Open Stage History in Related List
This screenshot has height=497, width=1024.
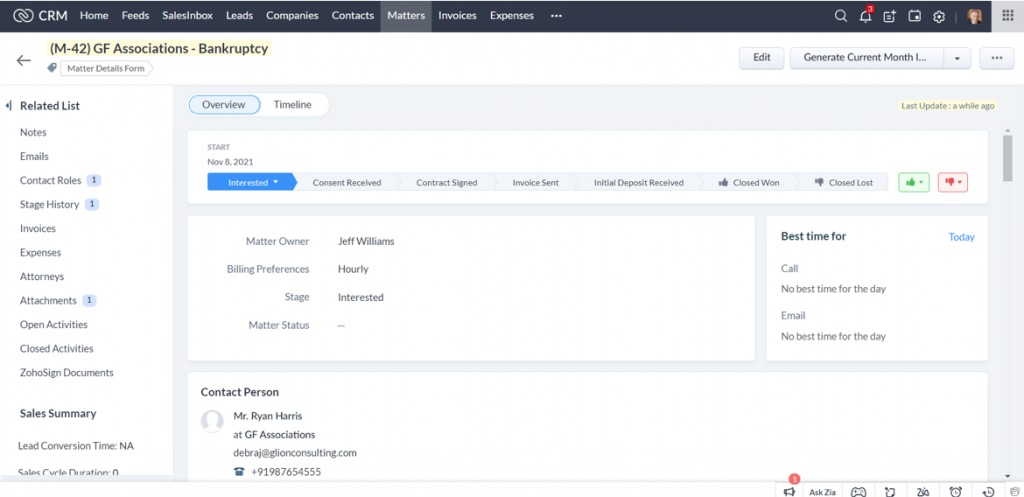49,204
